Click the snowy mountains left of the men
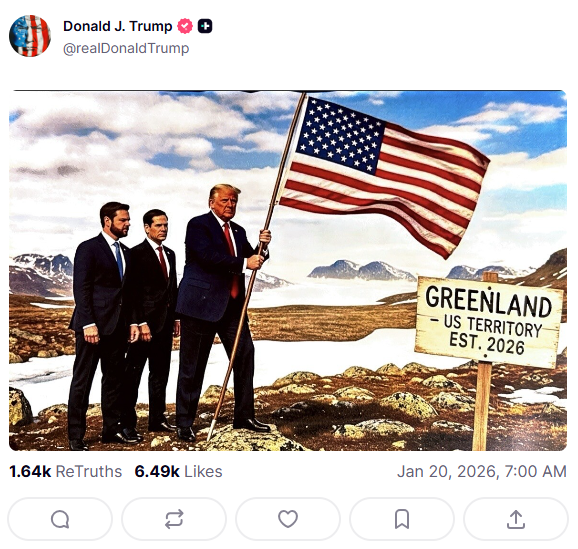The width and height of the screenshot is (578, 549). [x=41, y=273]
